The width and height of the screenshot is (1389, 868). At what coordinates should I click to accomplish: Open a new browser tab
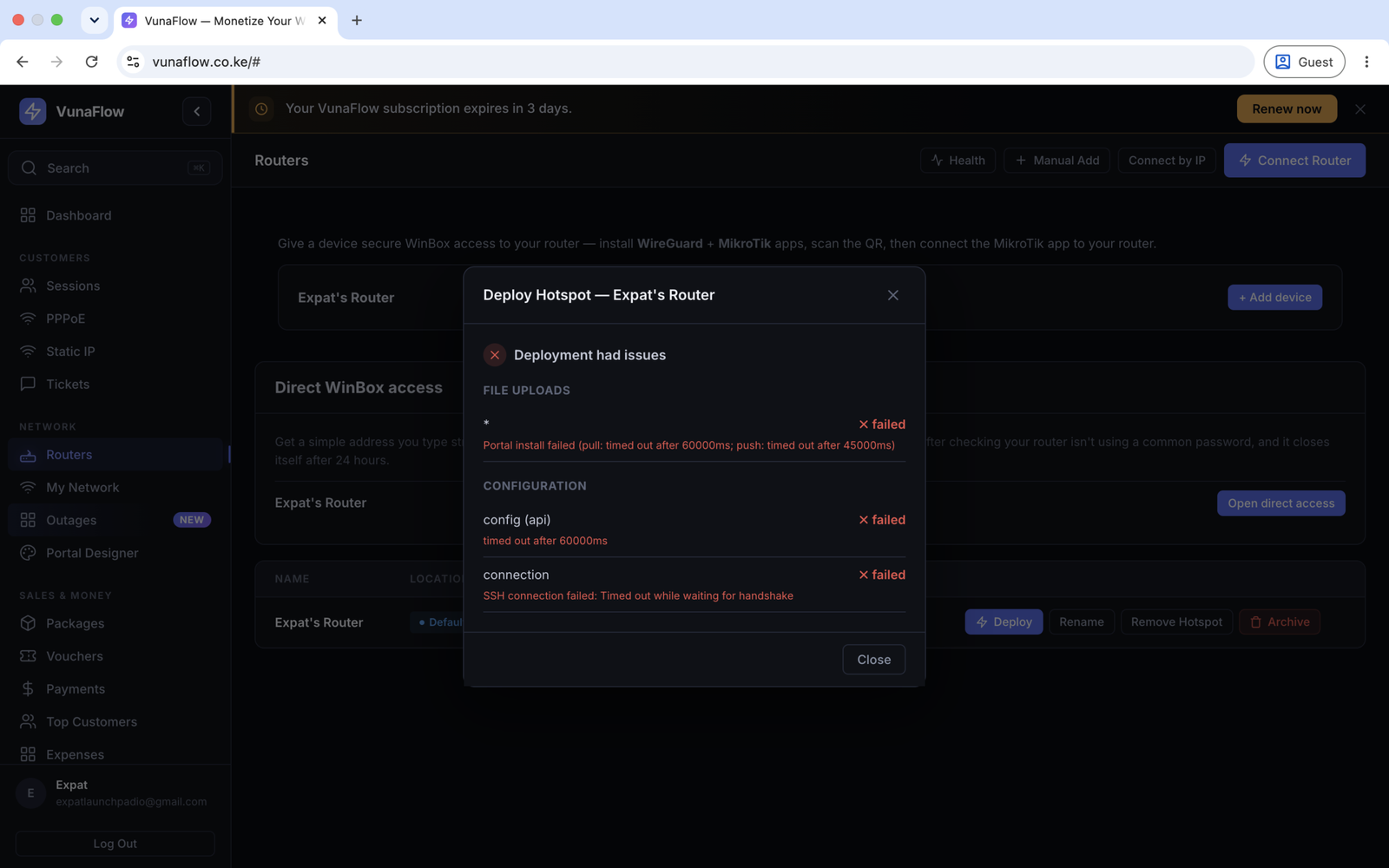click(357, 20)
